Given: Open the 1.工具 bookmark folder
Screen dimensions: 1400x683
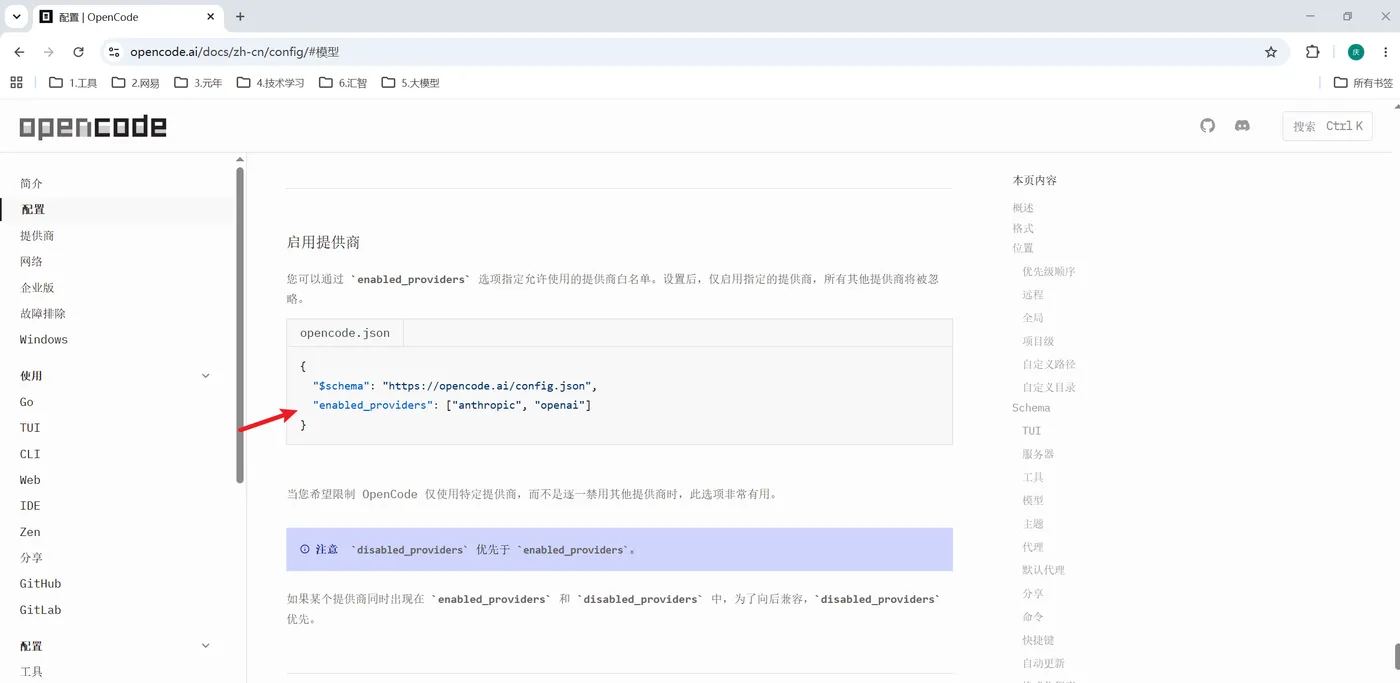Looking at the screenshot, I should tap(73, 83).
